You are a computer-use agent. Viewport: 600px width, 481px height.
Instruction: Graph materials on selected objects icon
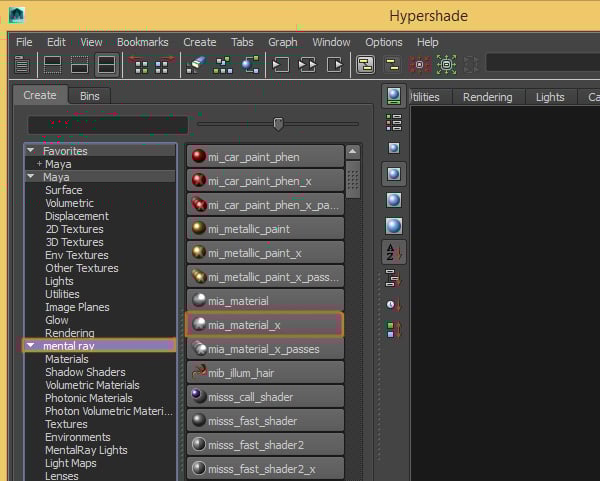250,65
